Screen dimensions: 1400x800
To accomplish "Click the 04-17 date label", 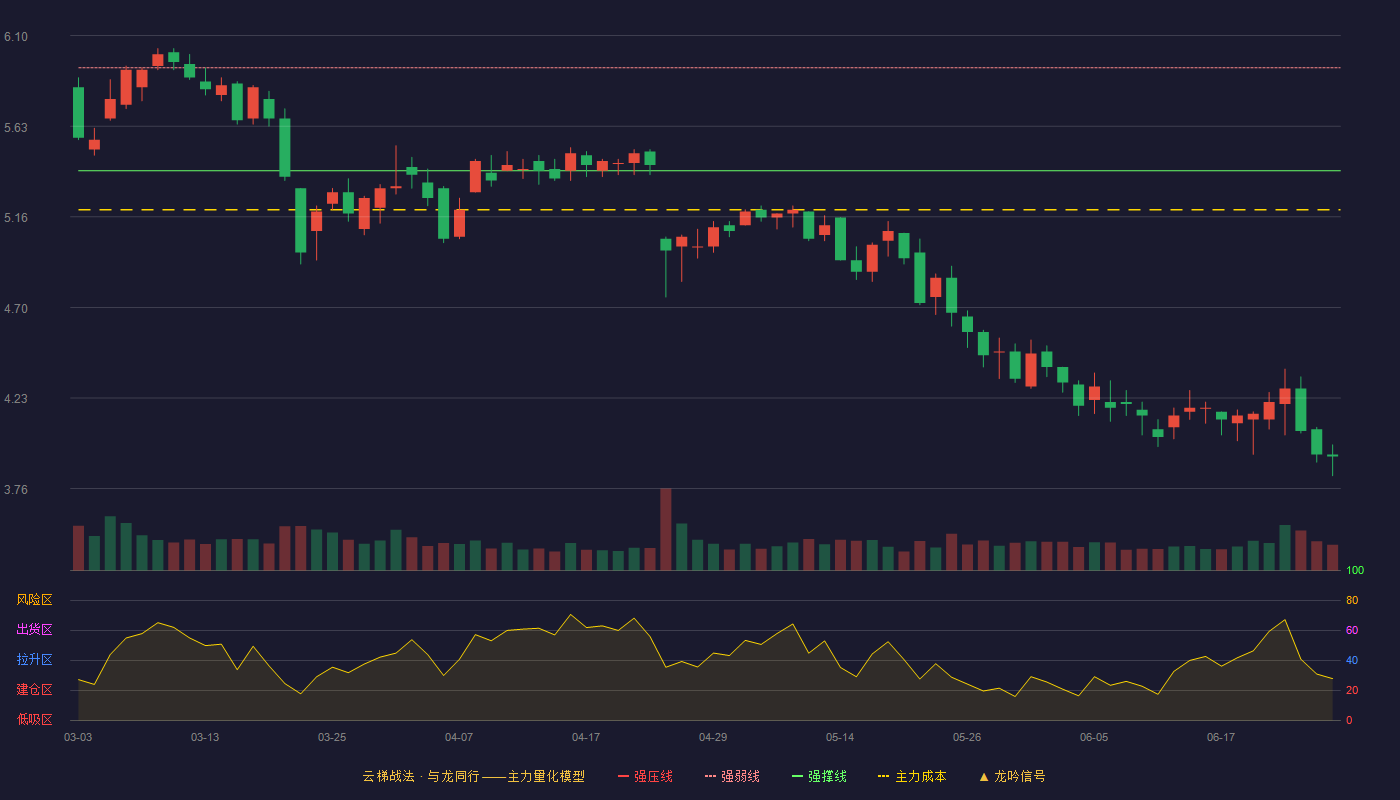I will click(x=586, y=737).
